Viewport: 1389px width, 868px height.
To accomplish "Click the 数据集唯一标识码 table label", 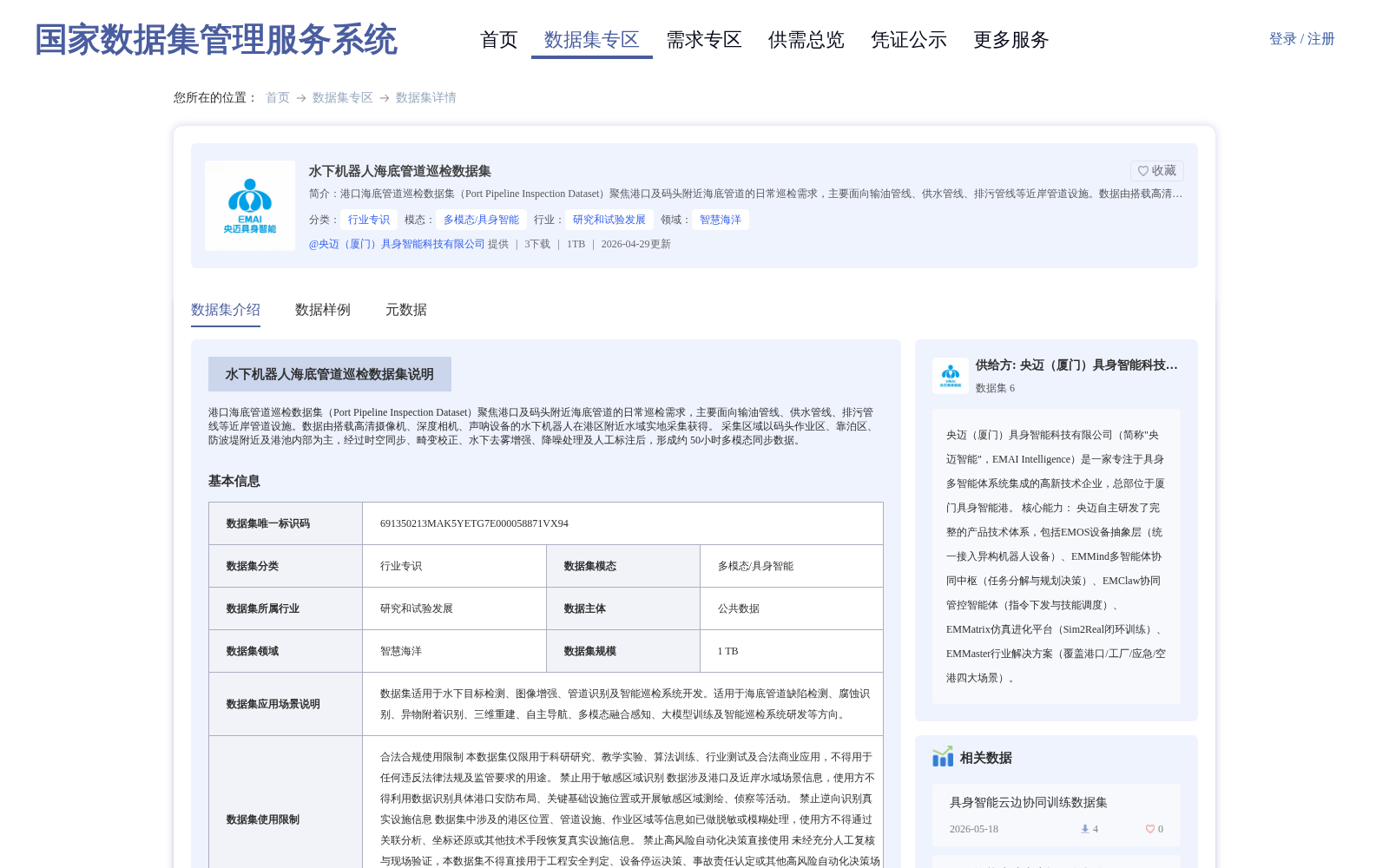I will [268, 523].
